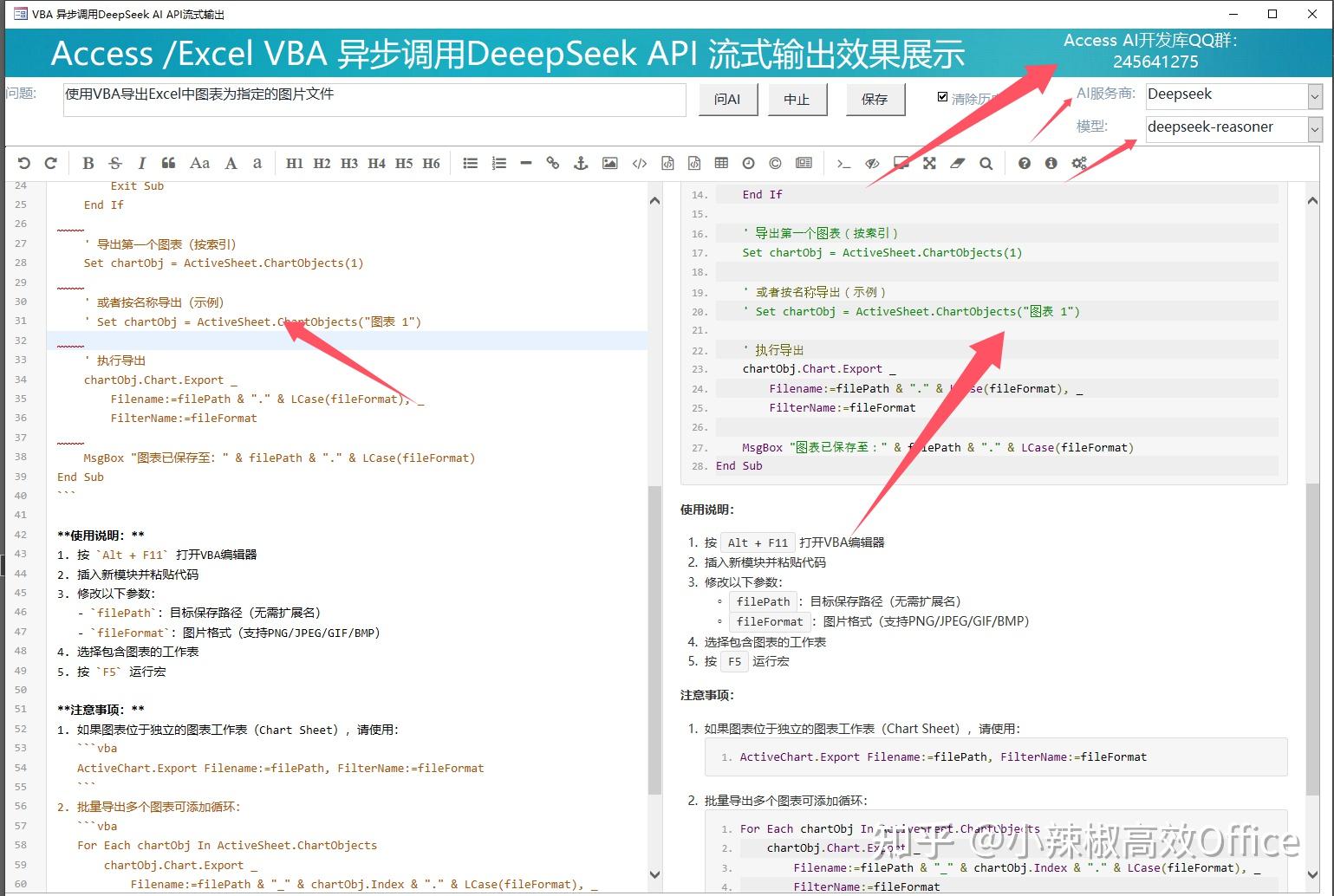Toggle live preview with the eye icon
The height and width of the screenshot is (896, 1334).
pyautogui.click(x=872, y=163)
